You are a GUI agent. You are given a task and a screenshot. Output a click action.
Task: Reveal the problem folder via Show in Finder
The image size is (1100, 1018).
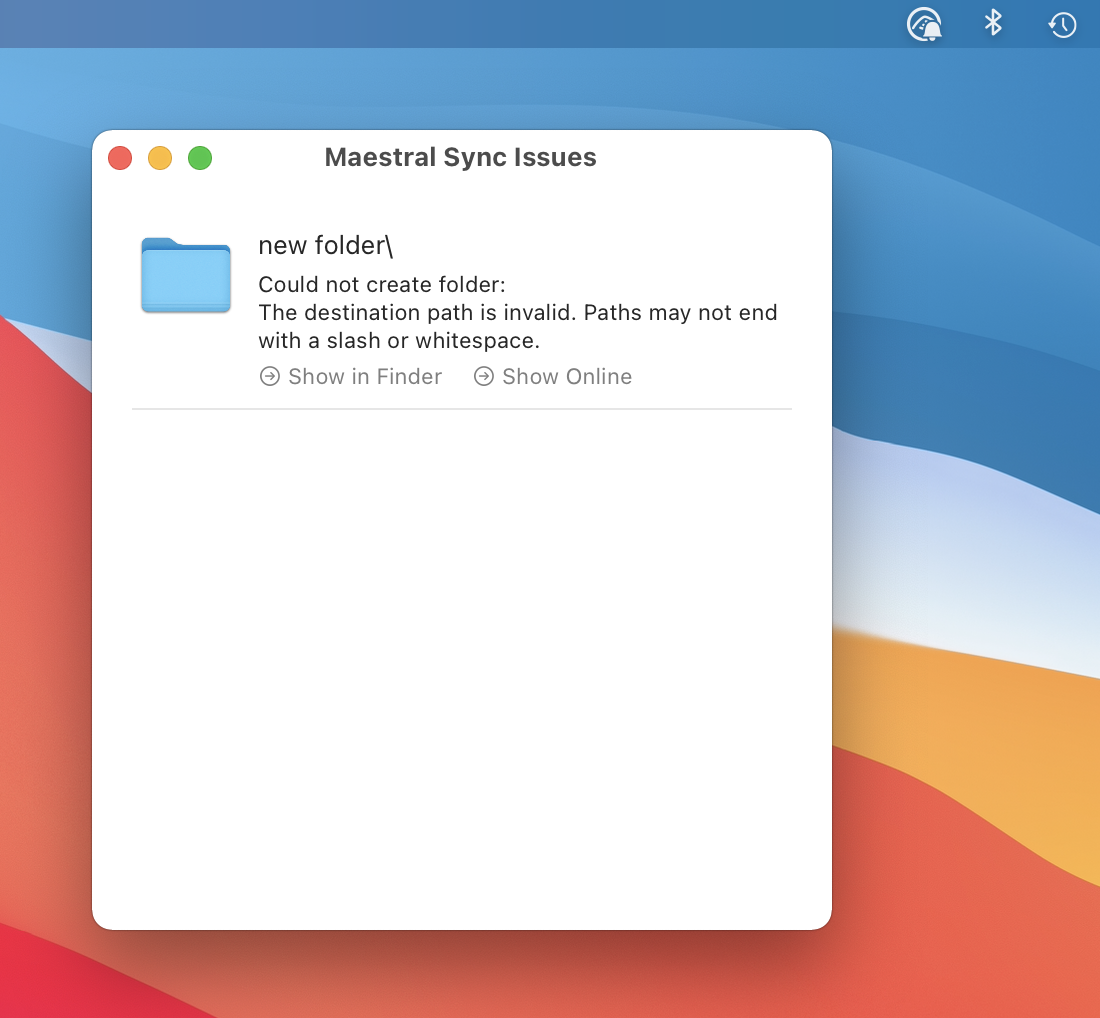pyautogui.click(x=365, y=377)
